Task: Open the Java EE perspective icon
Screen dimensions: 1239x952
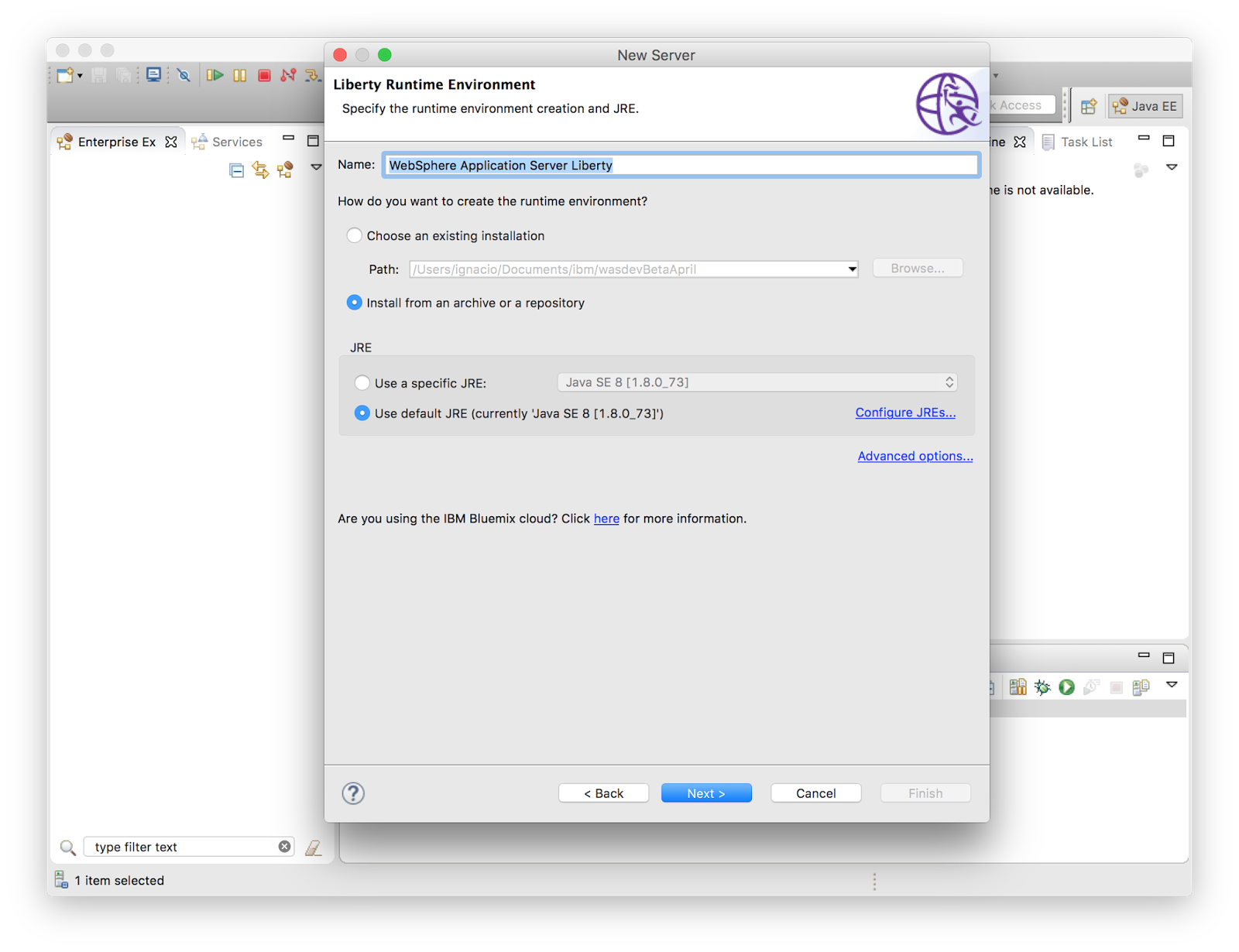Action: 1145,106
